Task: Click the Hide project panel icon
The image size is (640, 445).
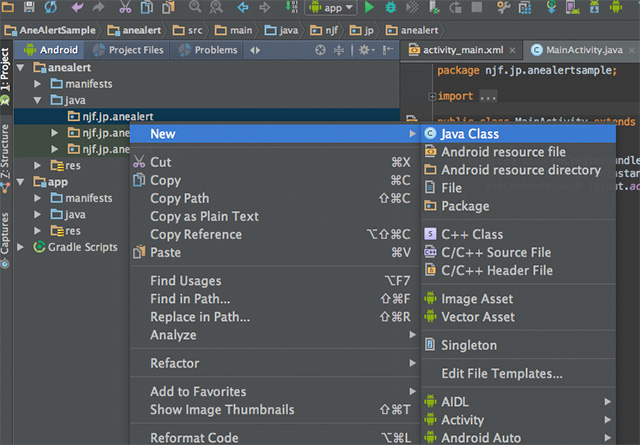Action: pyautogui.click(x=387, y=50)
